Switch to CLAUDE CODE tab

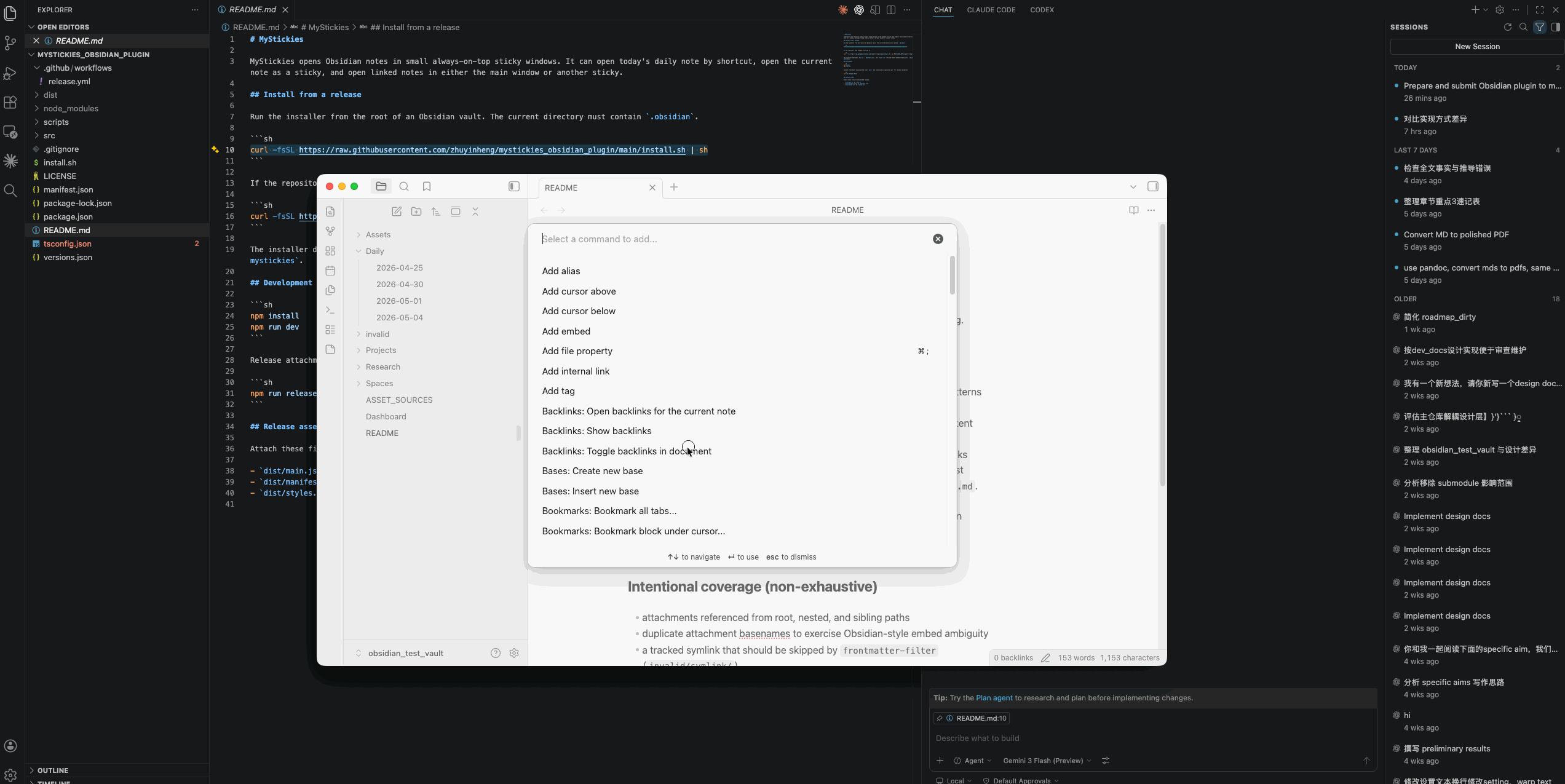click(x=991, y=10)
